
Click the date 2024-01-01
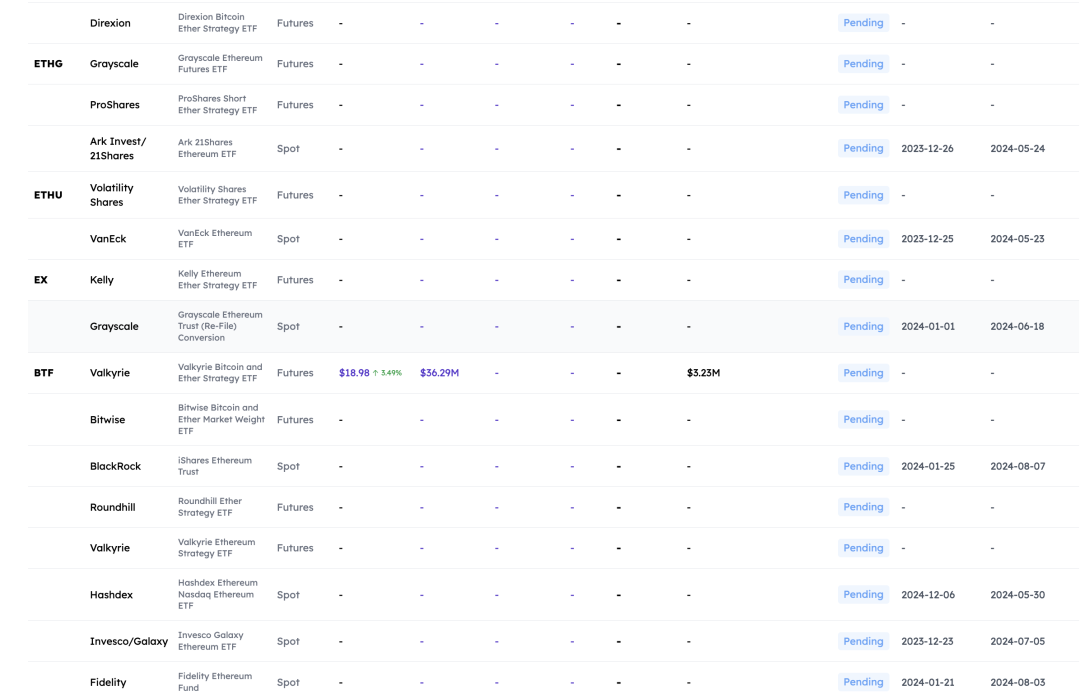(928, 326)
